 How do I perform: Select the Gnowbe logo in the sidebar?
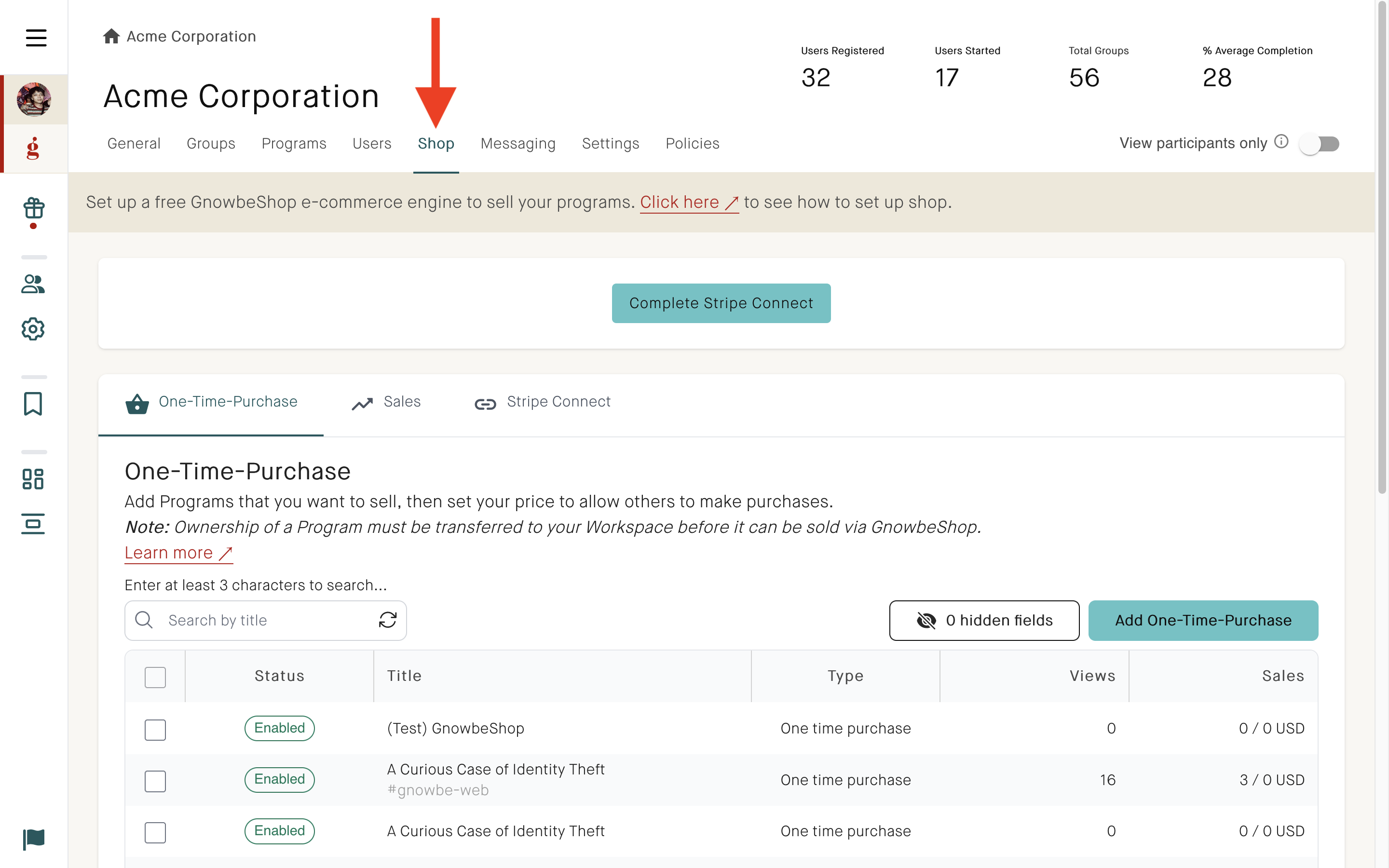[x=33, y=148]
